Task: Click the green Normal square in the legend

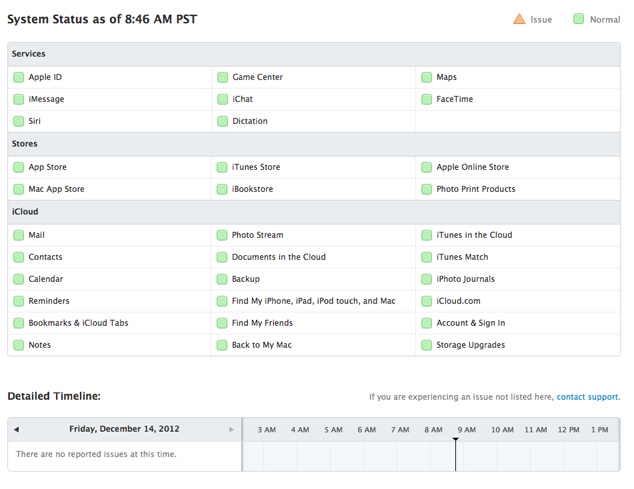Action: (579, 19)
